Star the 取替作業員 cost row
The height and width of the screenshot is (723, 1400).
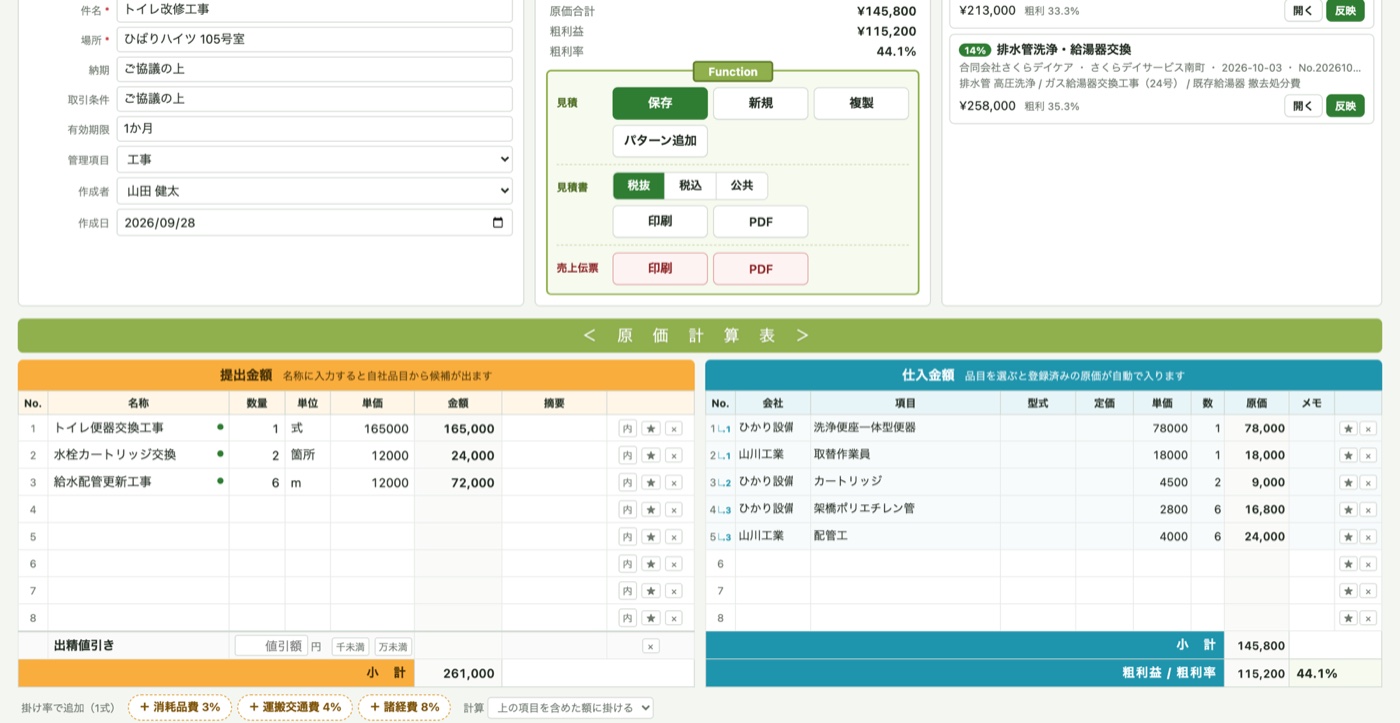click(1348, 455)
